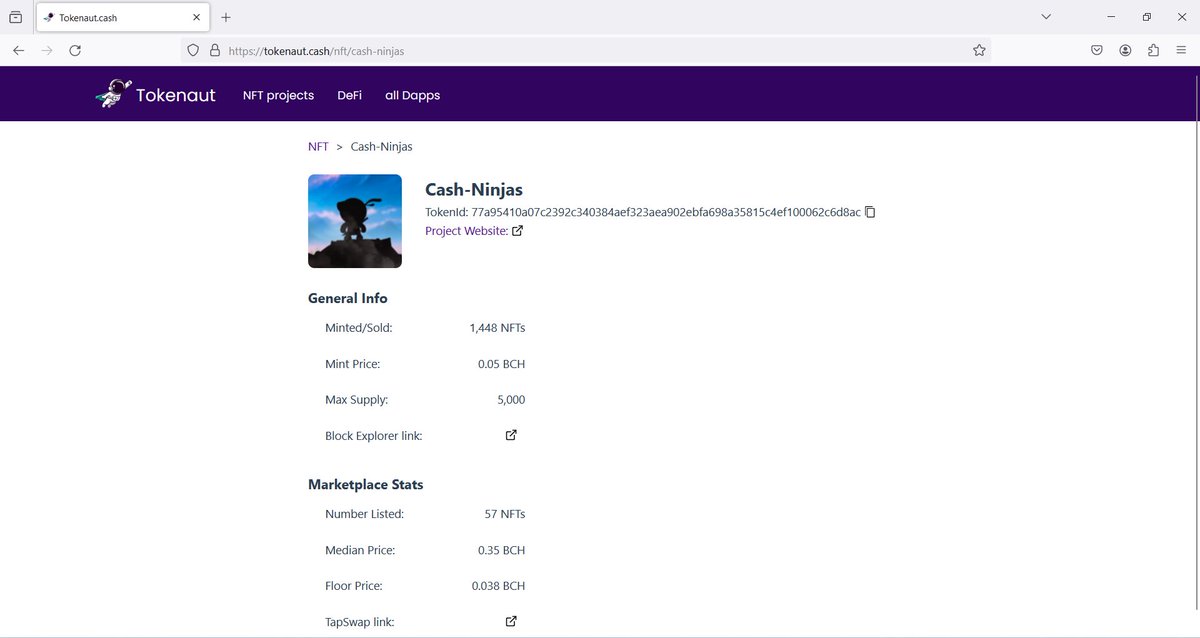Click the Floor Price label

pyautogui.click(x=354, y=586)
